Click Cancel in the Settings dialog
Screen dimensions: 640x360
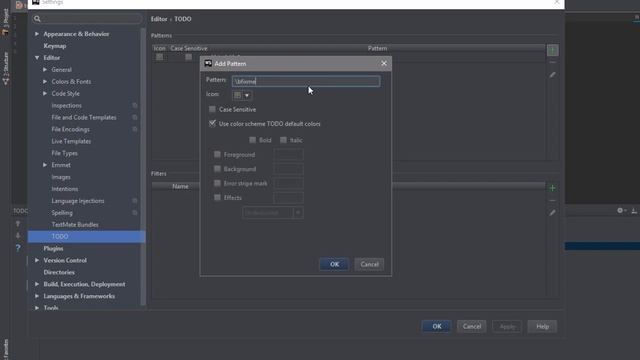tap(472, 326)
